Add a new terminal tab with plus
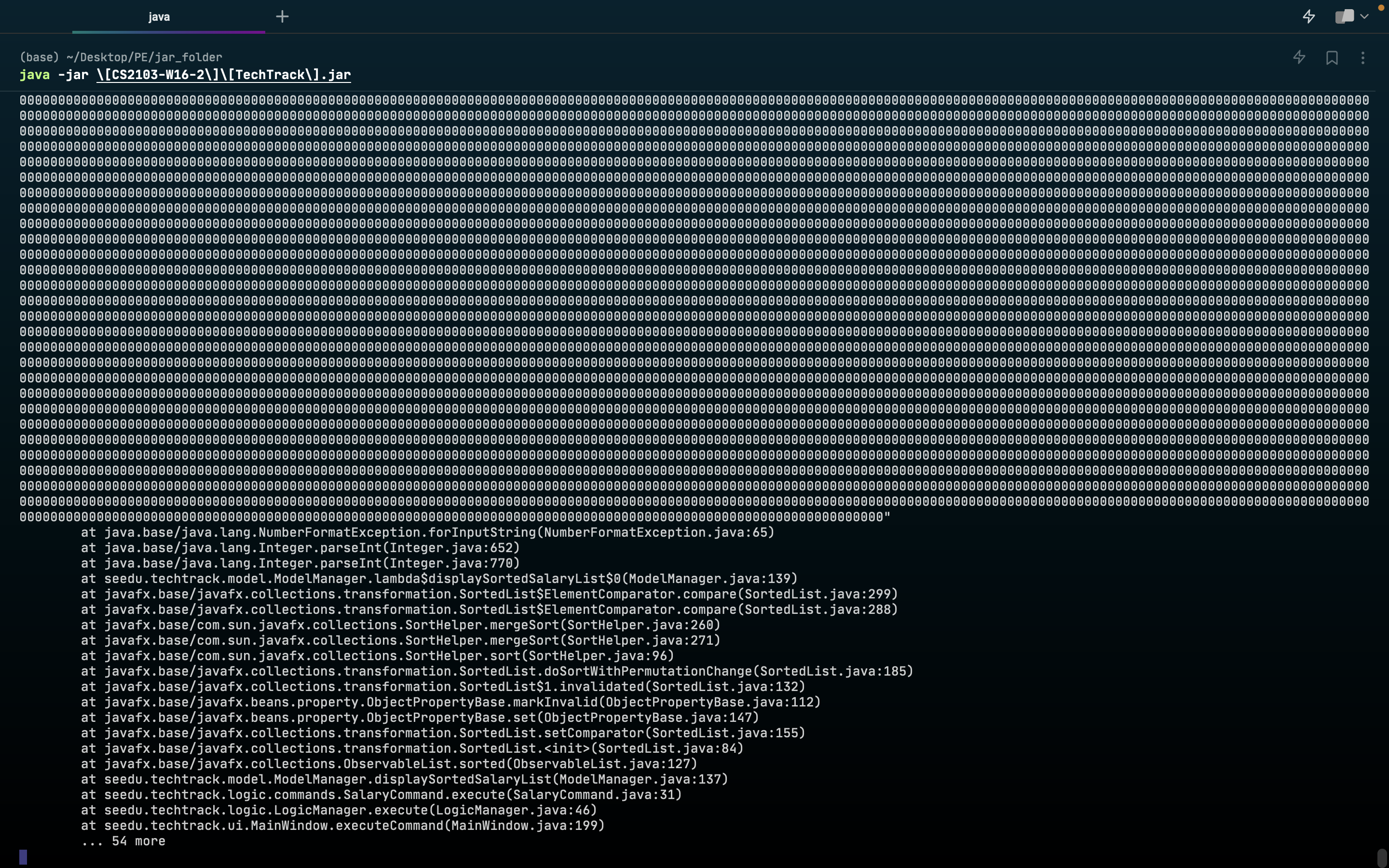The width and height of the screenshot is (1389, 868). (x=282, y=17)
